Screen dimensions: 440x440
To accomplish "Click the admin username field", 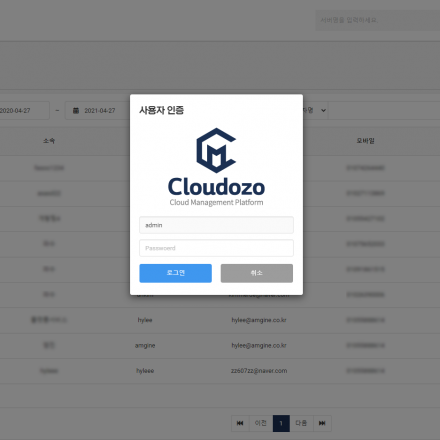I will 216,225.
